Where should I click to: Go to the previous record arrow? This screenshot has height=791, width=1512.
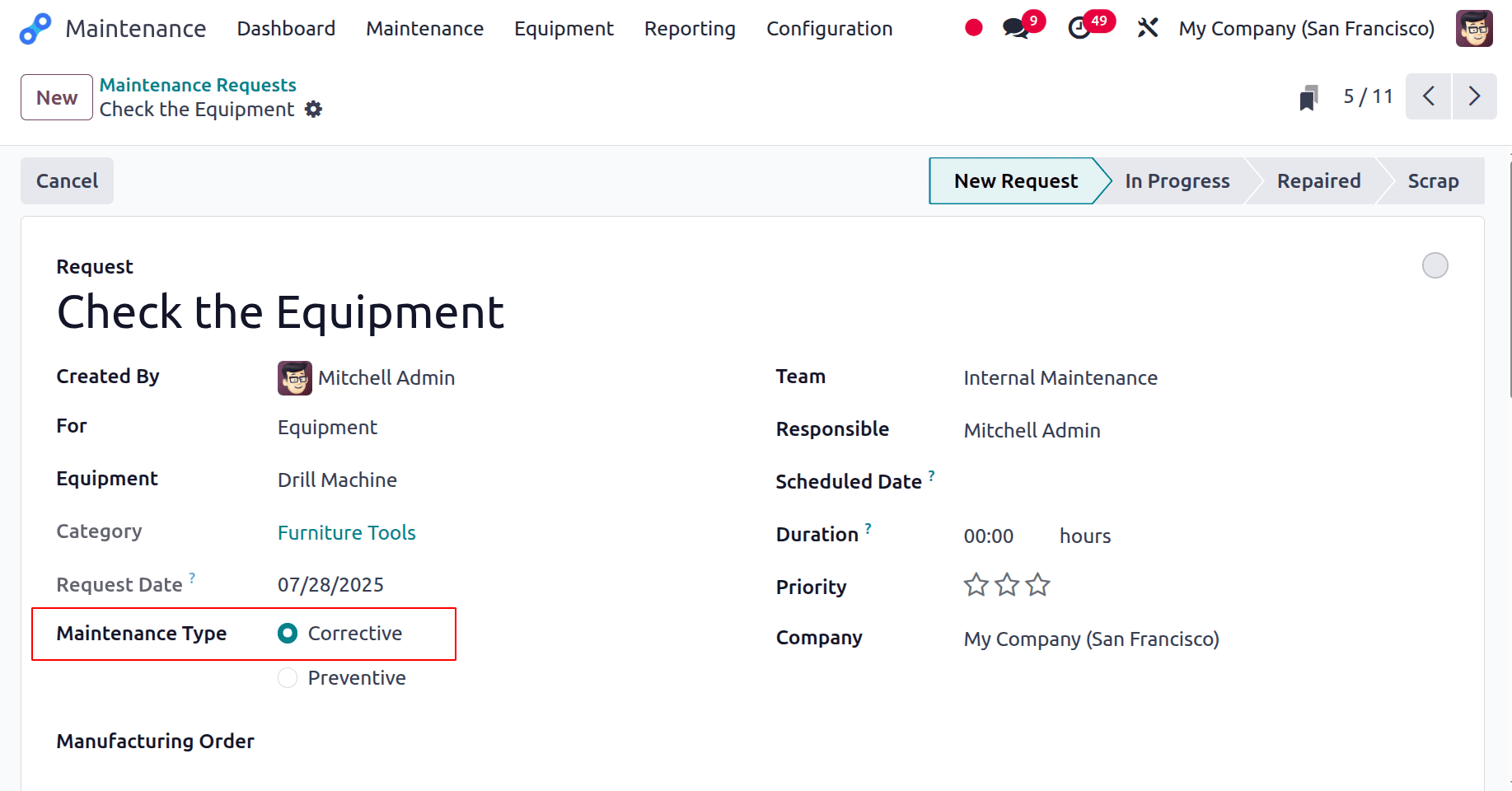(1428, 96)
